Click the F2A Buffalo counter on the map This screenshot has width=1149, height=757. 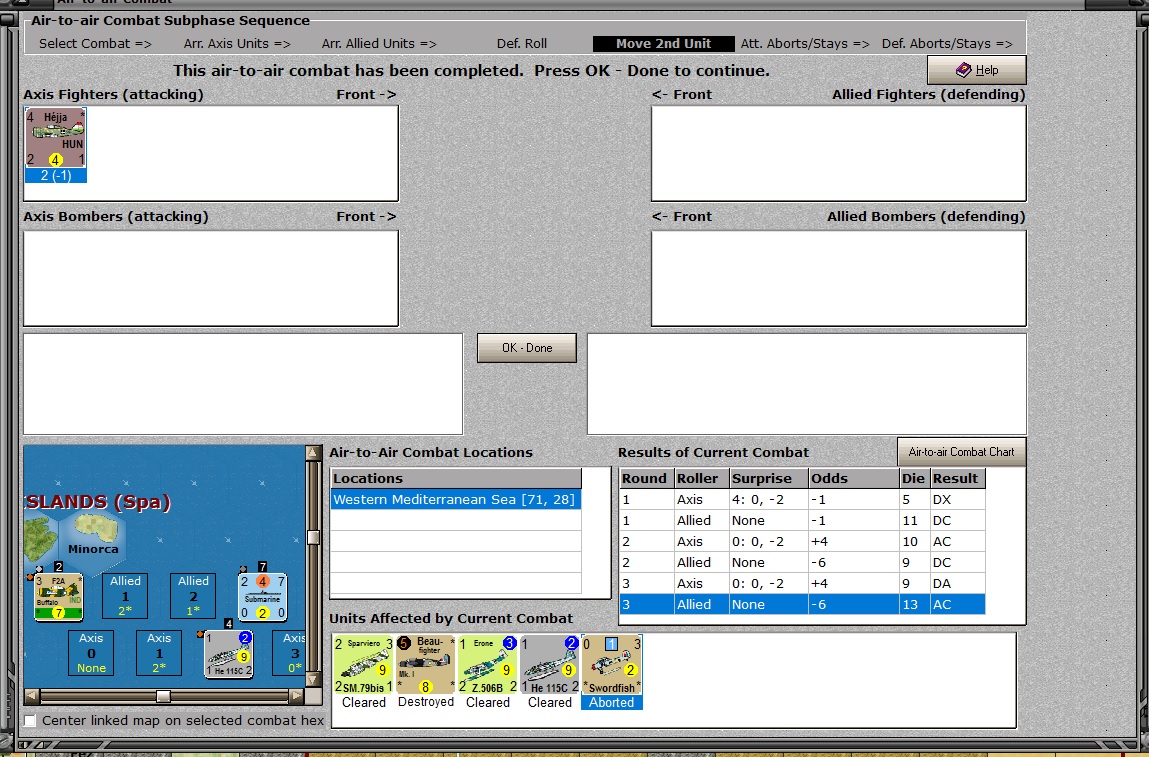coord(58,597)
